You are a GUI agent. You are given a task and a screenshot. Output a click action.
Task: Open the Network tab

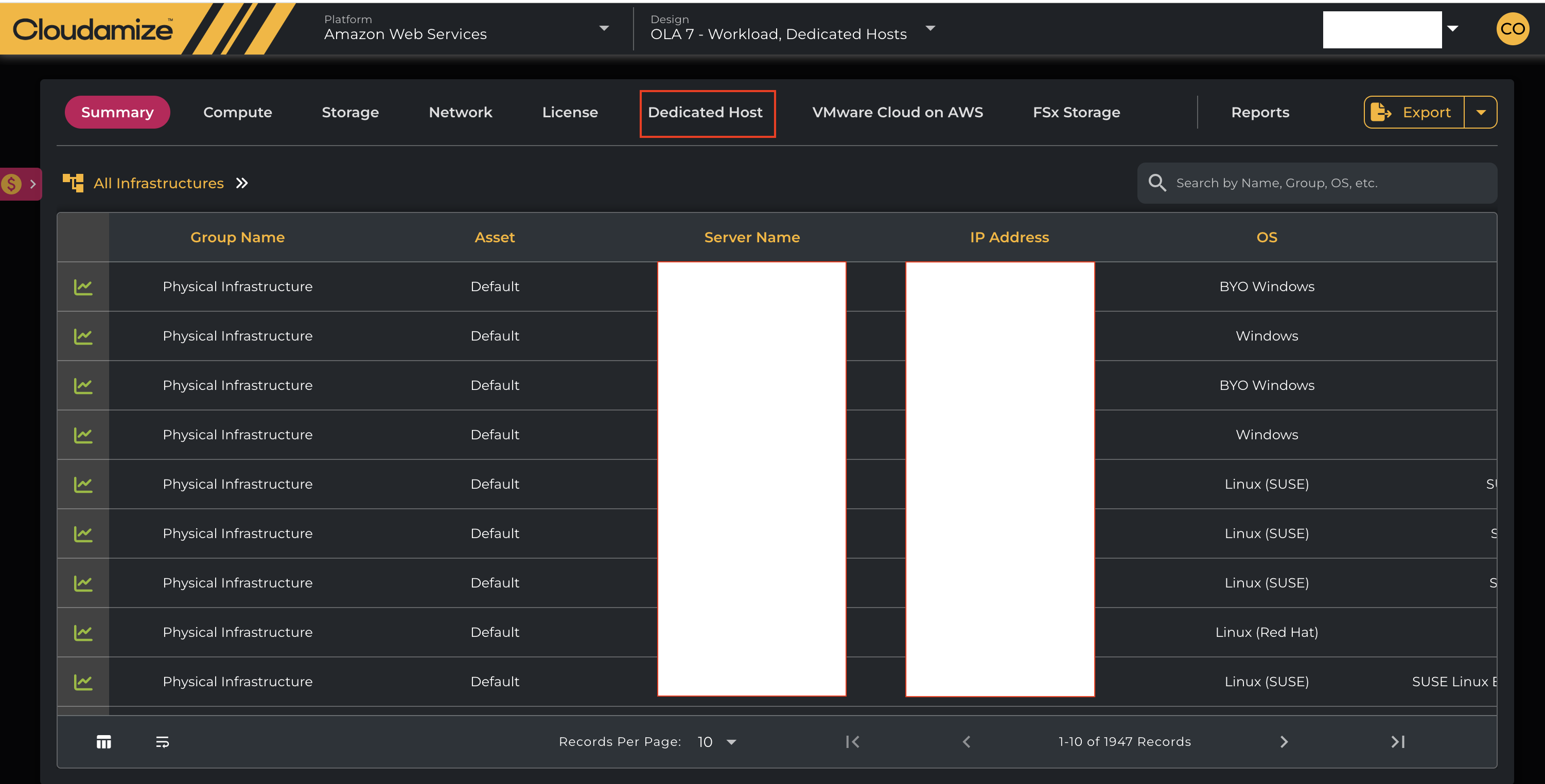[x=461, y=112]
